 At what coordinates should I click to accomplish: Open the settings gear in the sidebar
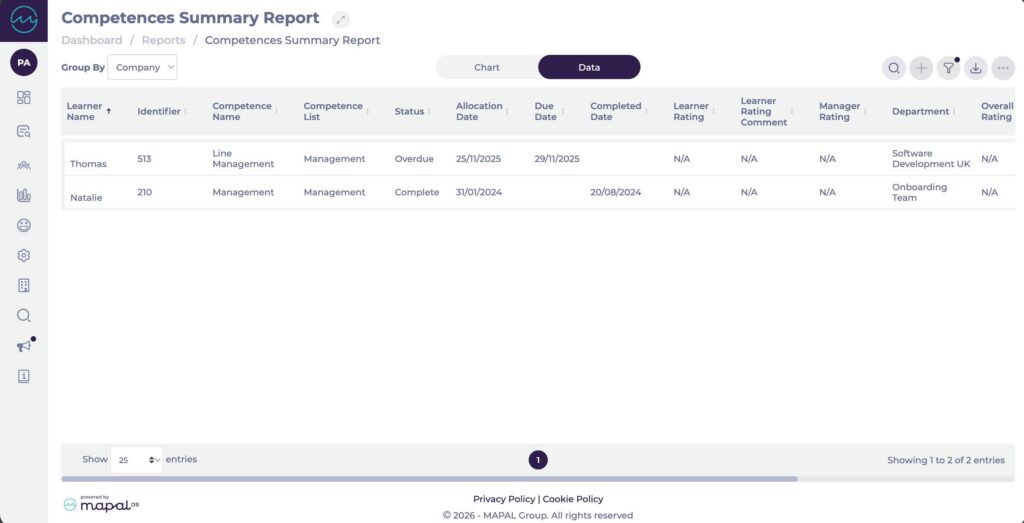click(x=24, y=256)
